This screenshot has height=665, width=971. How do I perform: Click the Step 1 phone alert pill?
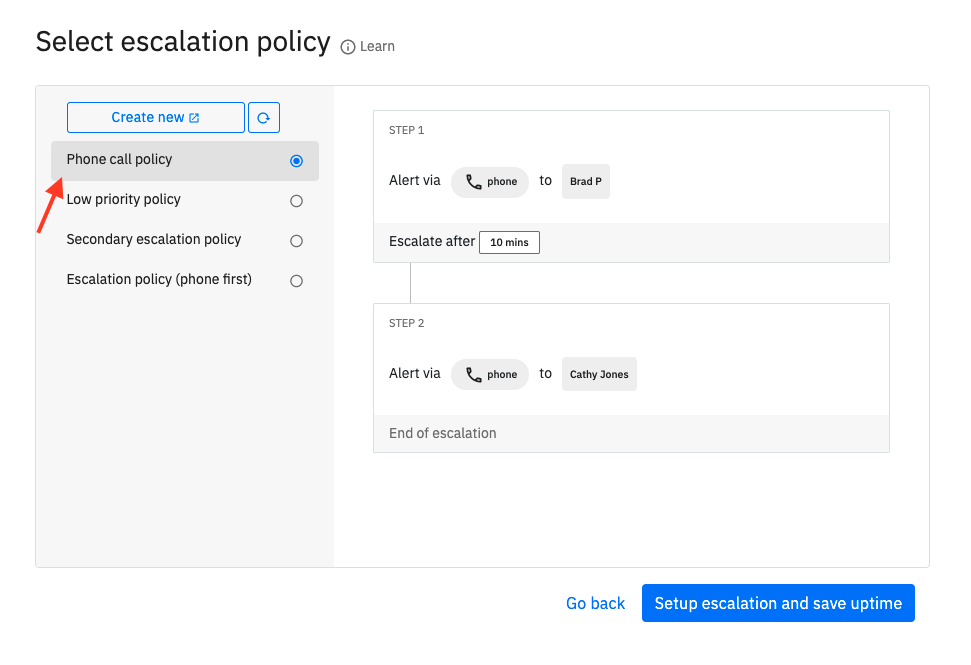pyautogui.click(x=490, y=182)
